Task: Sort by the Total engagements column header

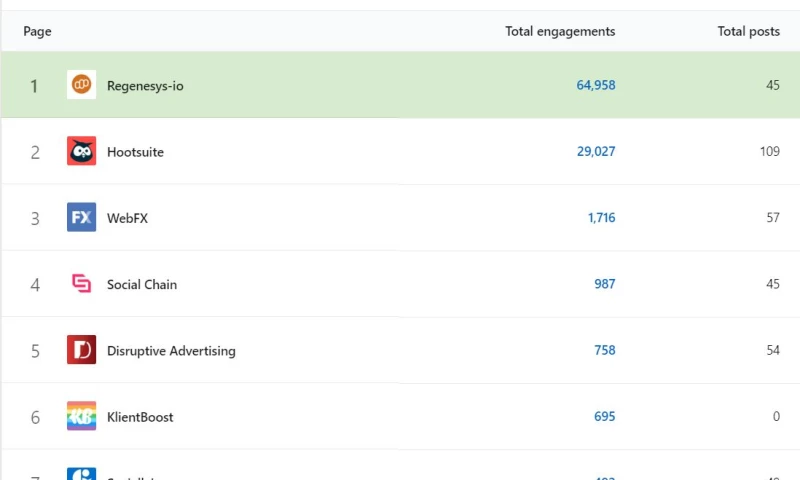Action: point(560,31)
